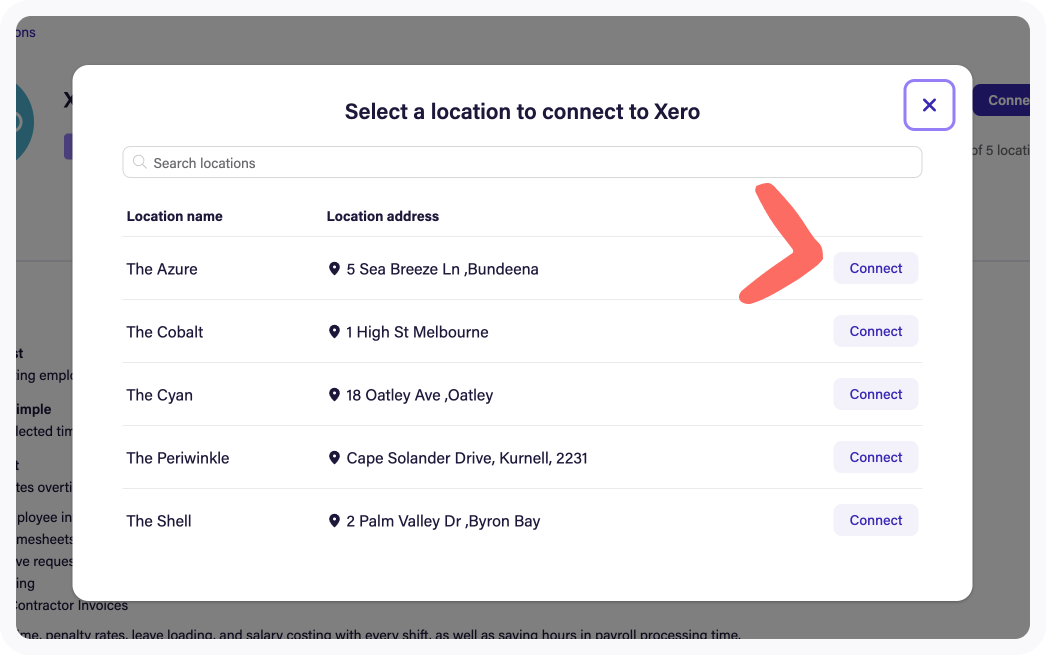The height and width of the screenshot is (655, 1046).
Task: Click the search magnifier icon
Action: [x=140, y=163]
